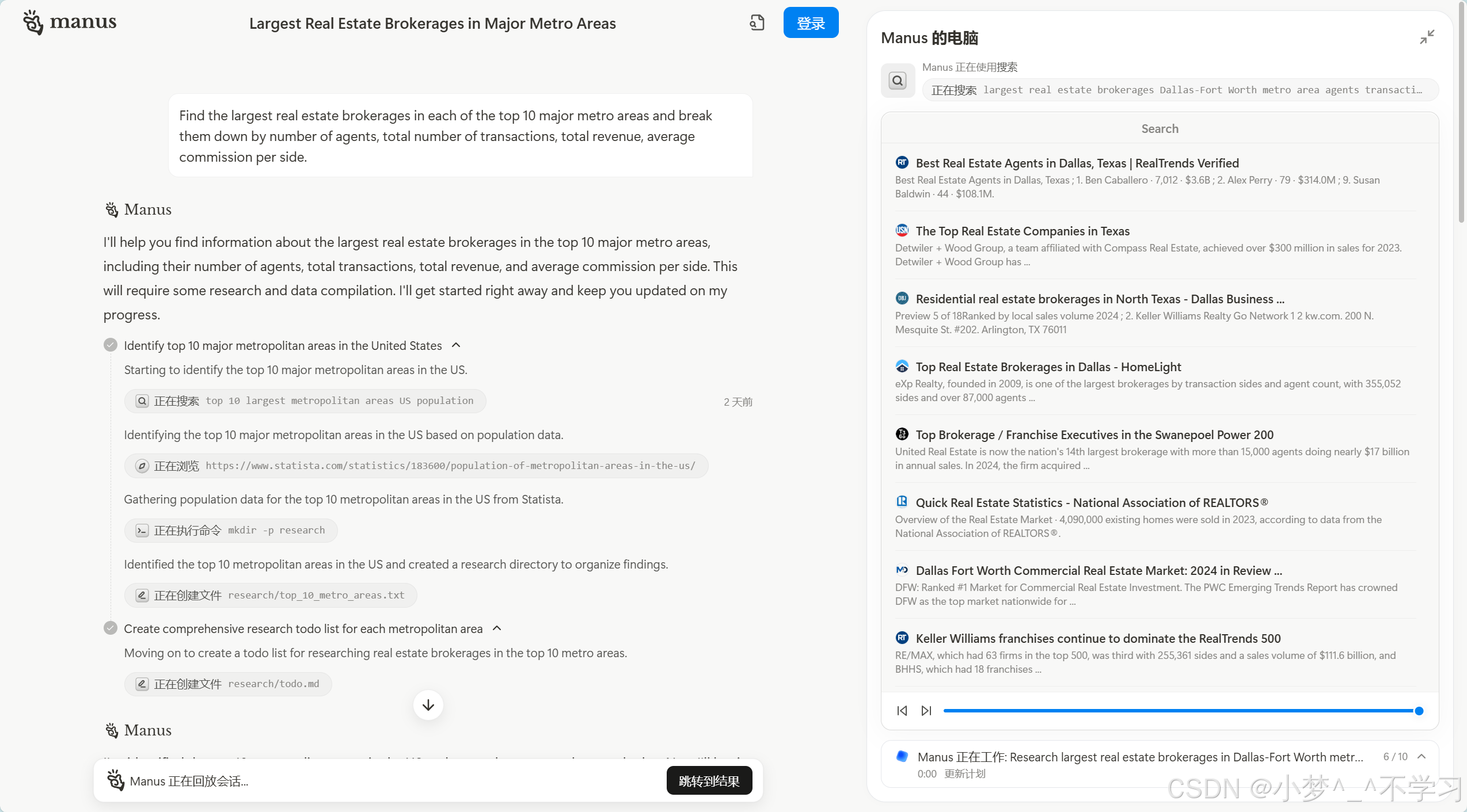Click the blue task status icon
The width and height of the screenshot is (1467, 812).
(902, 756)
